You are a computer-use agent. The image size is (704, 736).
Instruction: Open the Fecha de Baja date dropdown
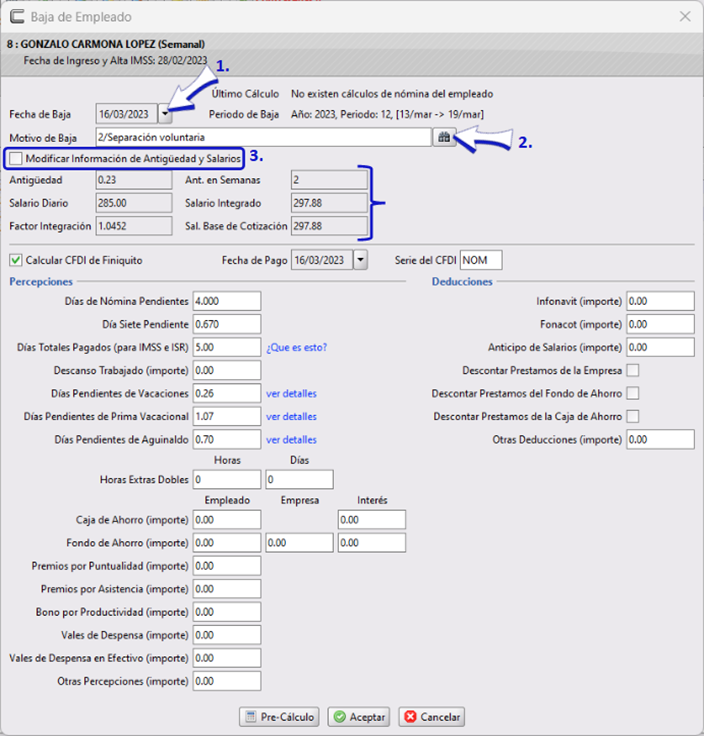tap(165, 114)
